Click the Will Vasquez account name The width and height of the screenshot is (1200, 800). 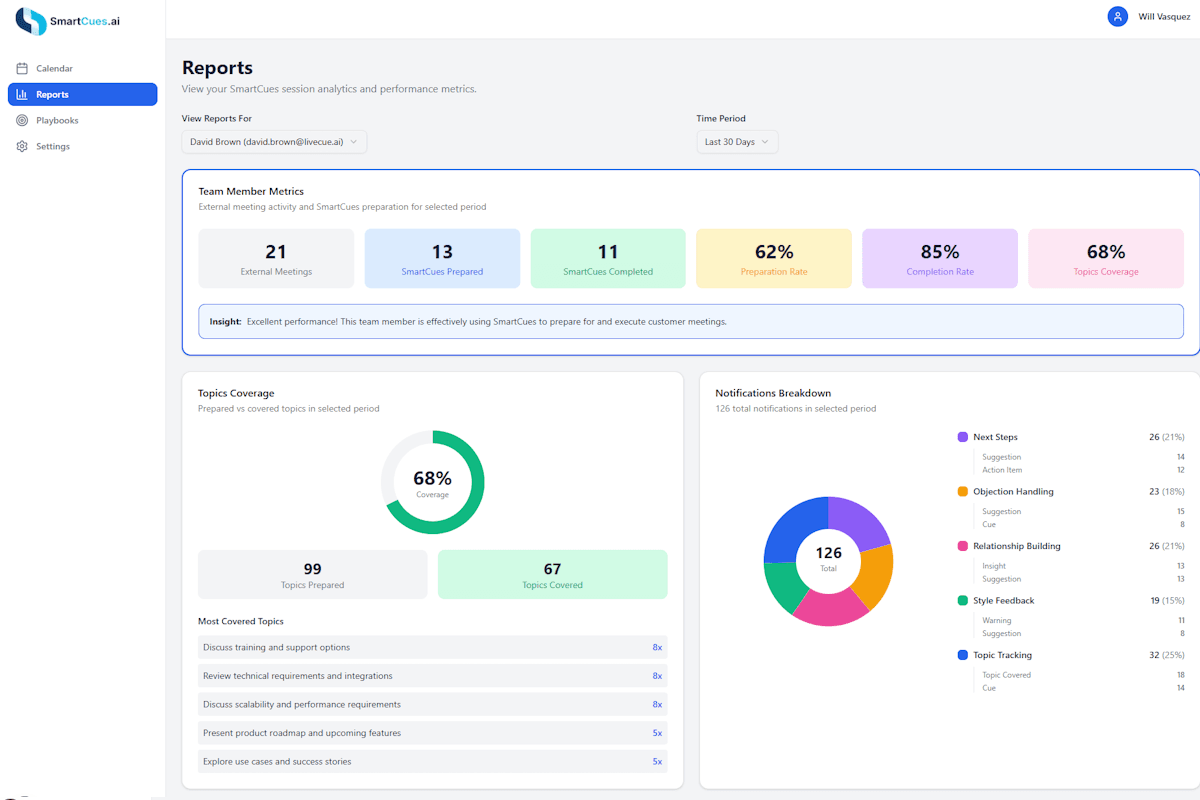click(x=1163, y=16)
